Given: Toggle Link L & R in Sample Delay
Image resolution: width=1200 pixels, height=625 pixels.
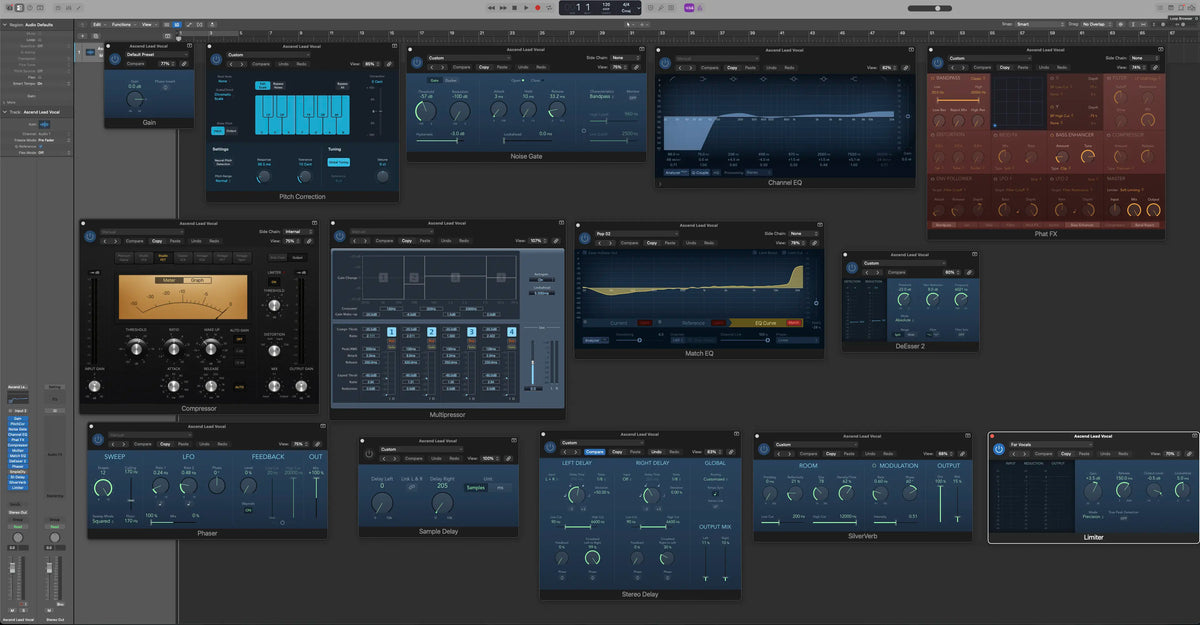Looking at the screenshot, I should click(x=411, y=488).
